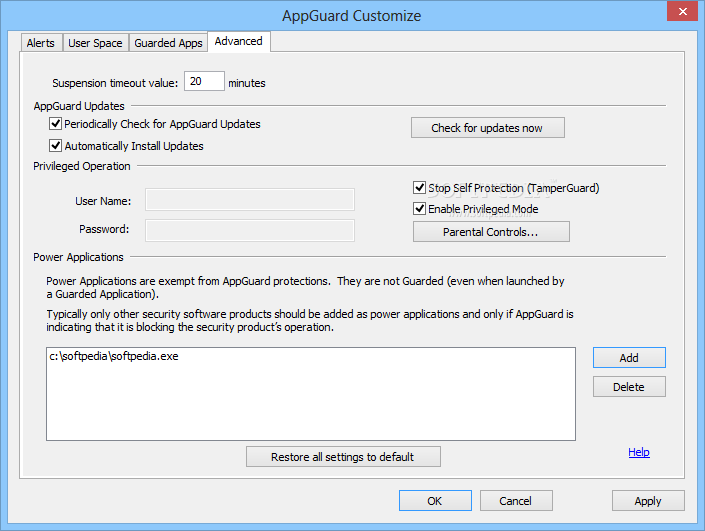The image size is (705, 531).
Task: Select c:\softpedia\softpedia.exe list entry
Action: point(114,356)
